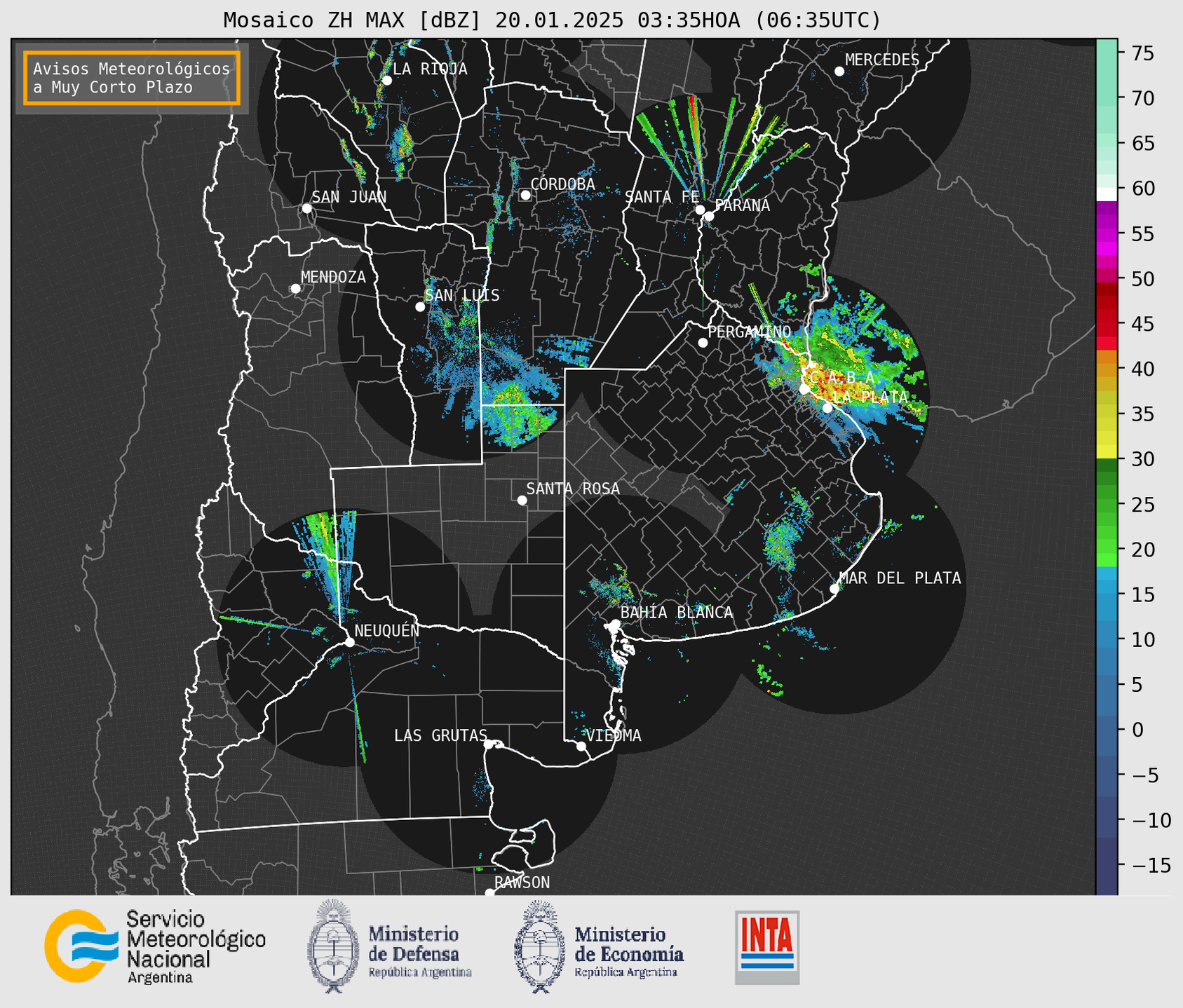Click the Mar del Plata city marker dot

coord(834,589)
